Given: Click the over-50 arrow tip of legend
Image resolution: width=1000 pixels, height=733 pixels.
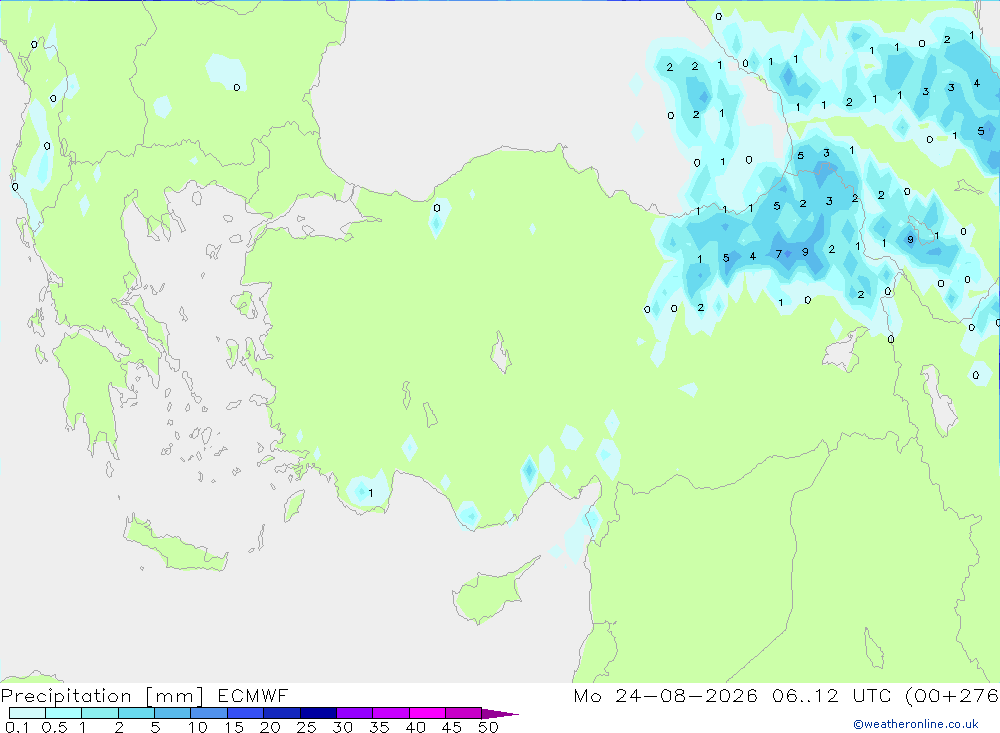Looking at the screenshot, I should pos(500,713).
